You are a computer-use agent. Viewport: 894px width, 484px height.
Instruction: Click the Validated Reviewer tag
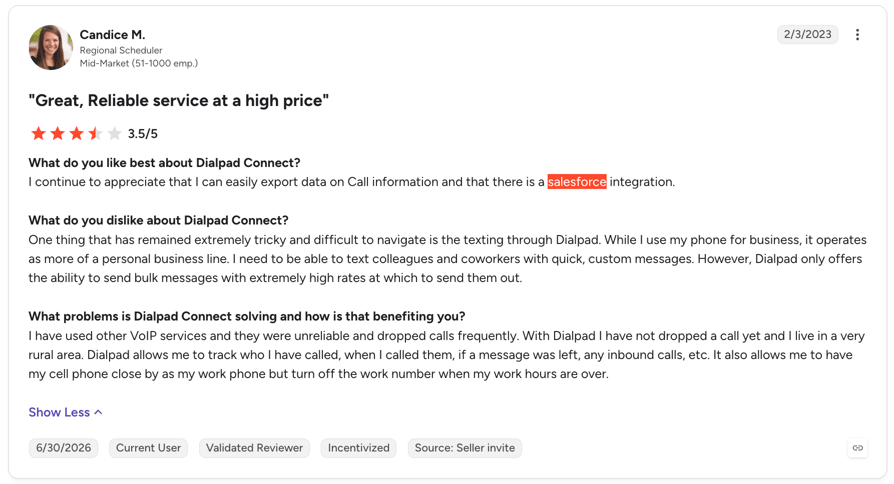coord(254,448)
